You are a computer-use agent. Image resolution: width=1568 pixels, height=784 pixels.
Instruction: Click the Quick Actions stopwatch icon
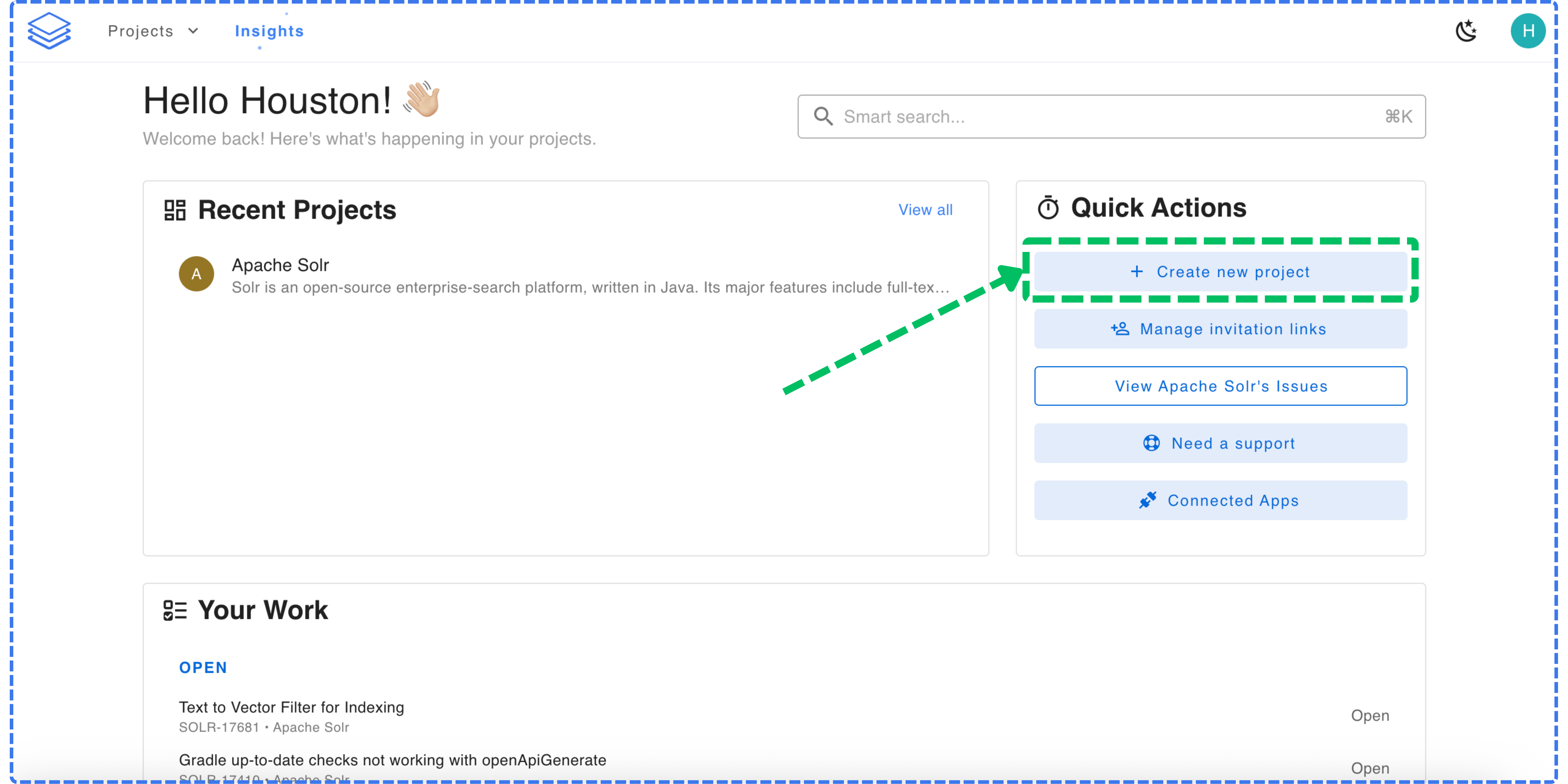1048,208
